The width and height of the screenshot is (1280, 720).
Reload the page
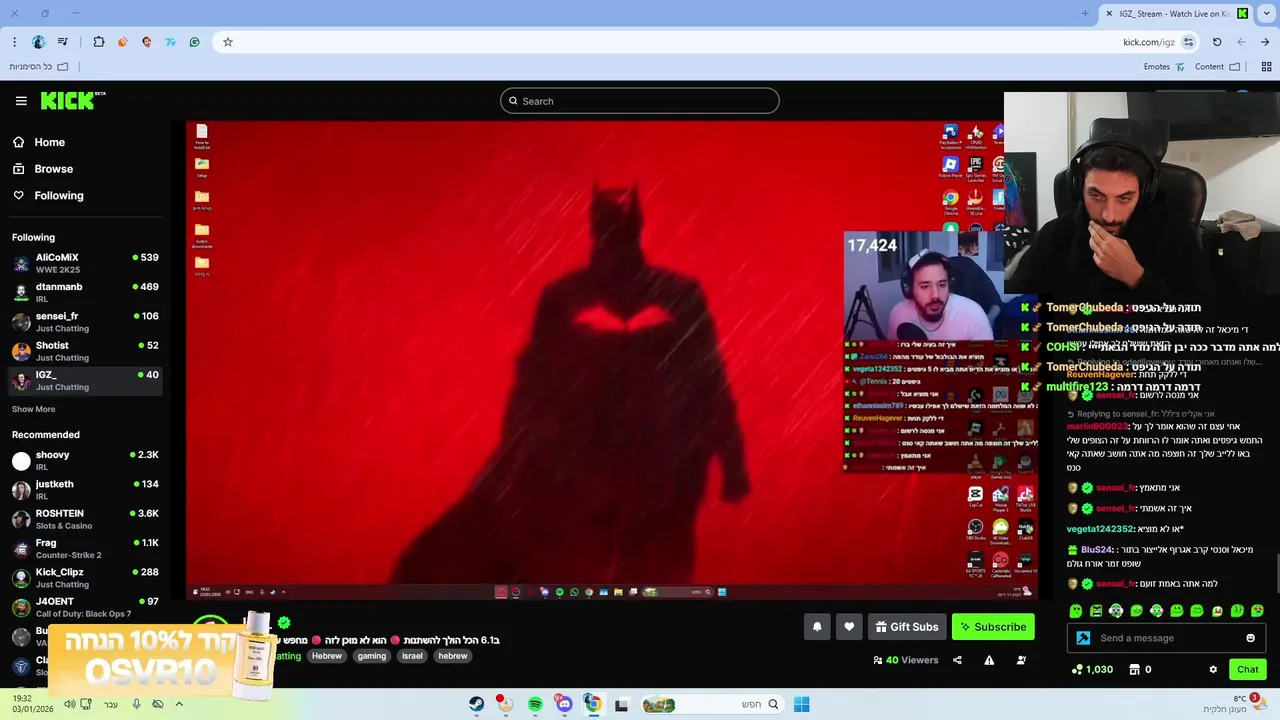pyautogui.click(x=1217, y=42)
